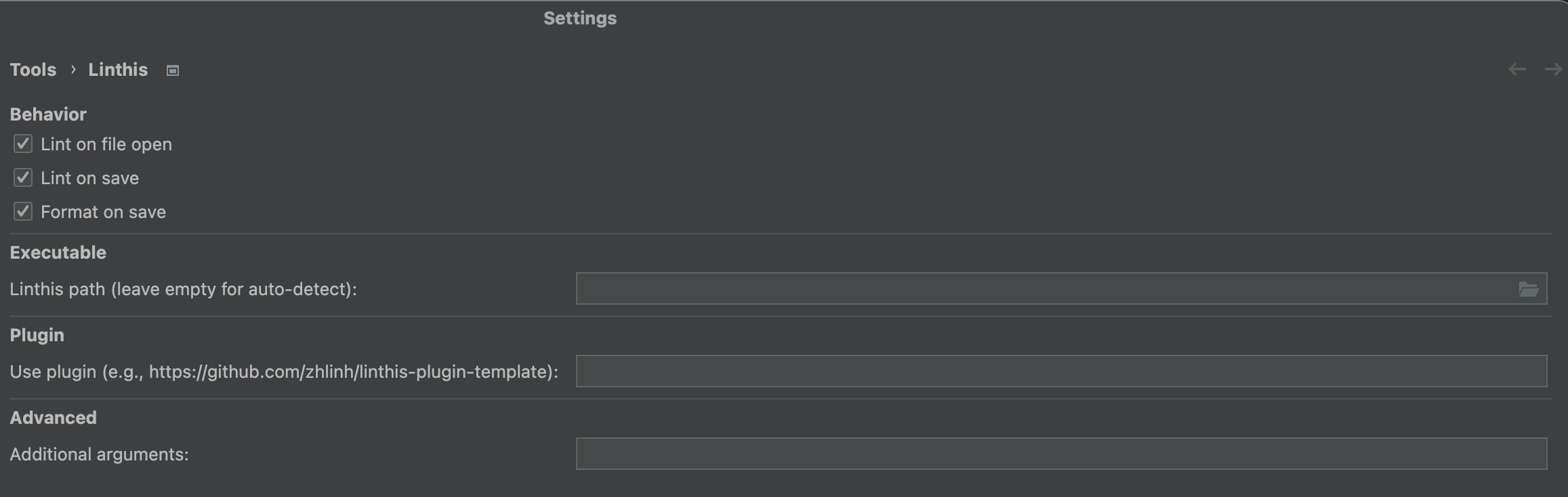Select Linthis in the breadcrumb

click(x=117, y=69)
